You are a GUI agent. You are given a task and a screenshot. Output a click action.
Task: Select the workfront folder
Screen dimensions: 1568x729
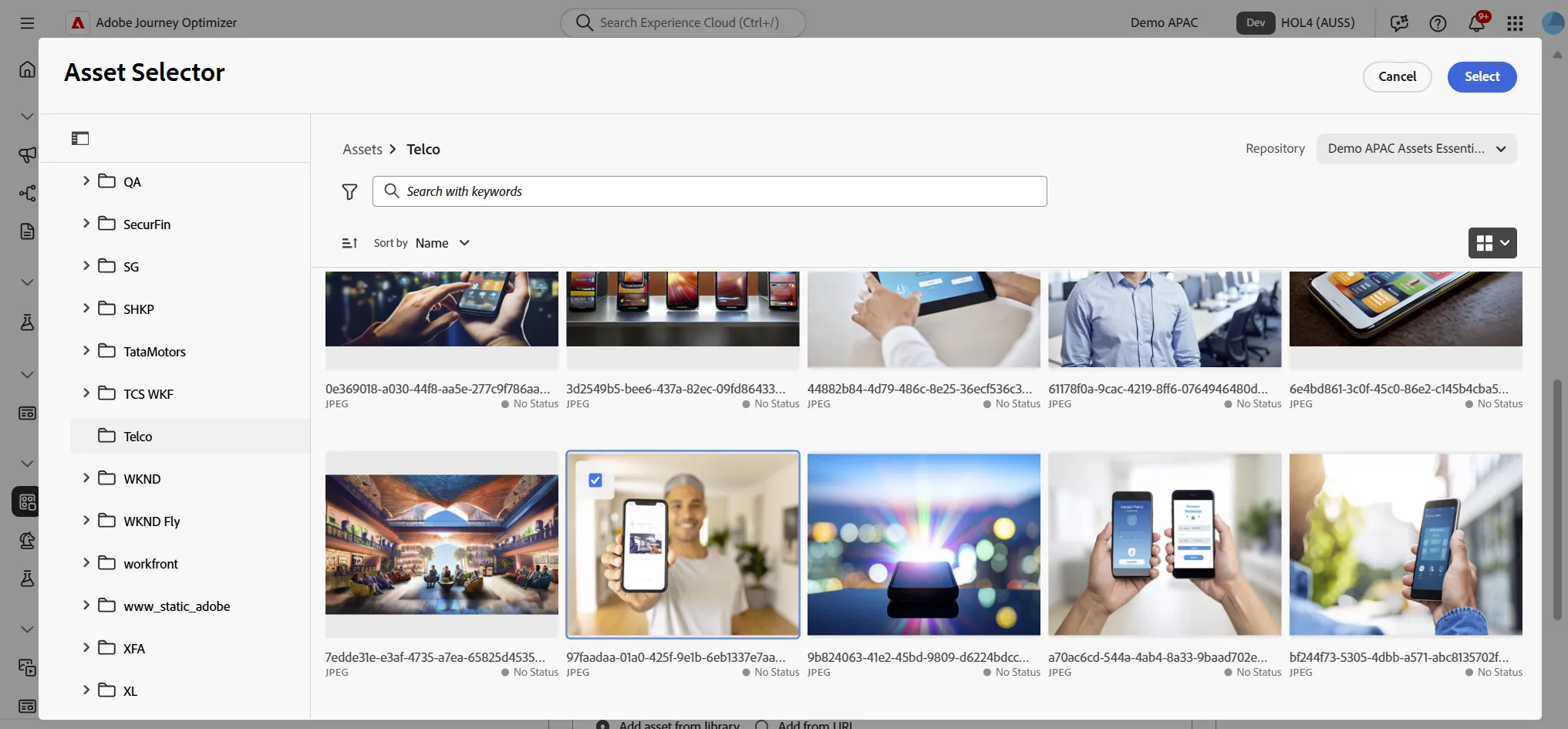click(x=150, y=564)
